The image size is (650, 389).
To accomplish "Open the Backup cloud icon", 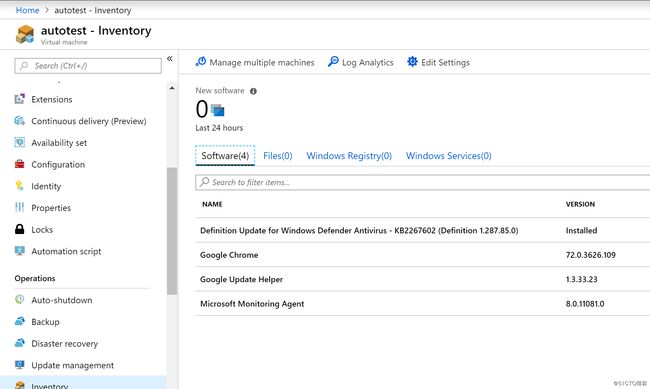I will point(19,321).
